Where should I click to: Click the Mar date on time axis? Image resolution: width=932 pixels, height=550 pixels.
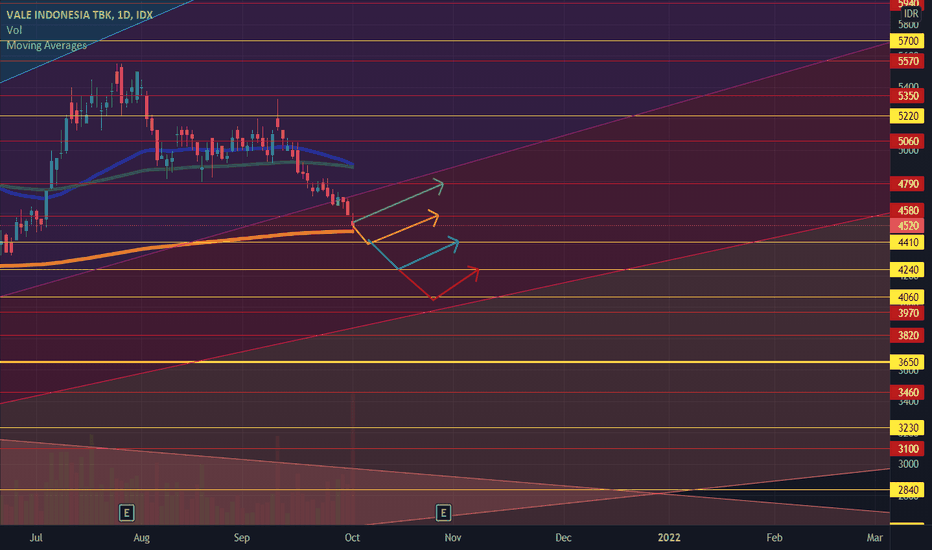click(874, 538)
